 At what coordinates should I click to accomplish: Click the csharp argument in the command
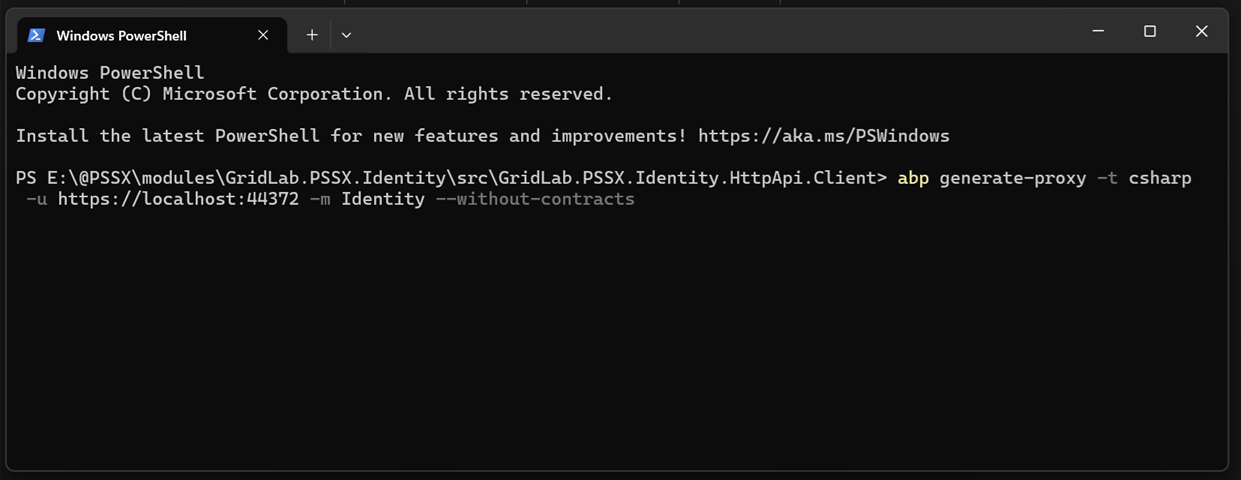[x=1160, y=178]
